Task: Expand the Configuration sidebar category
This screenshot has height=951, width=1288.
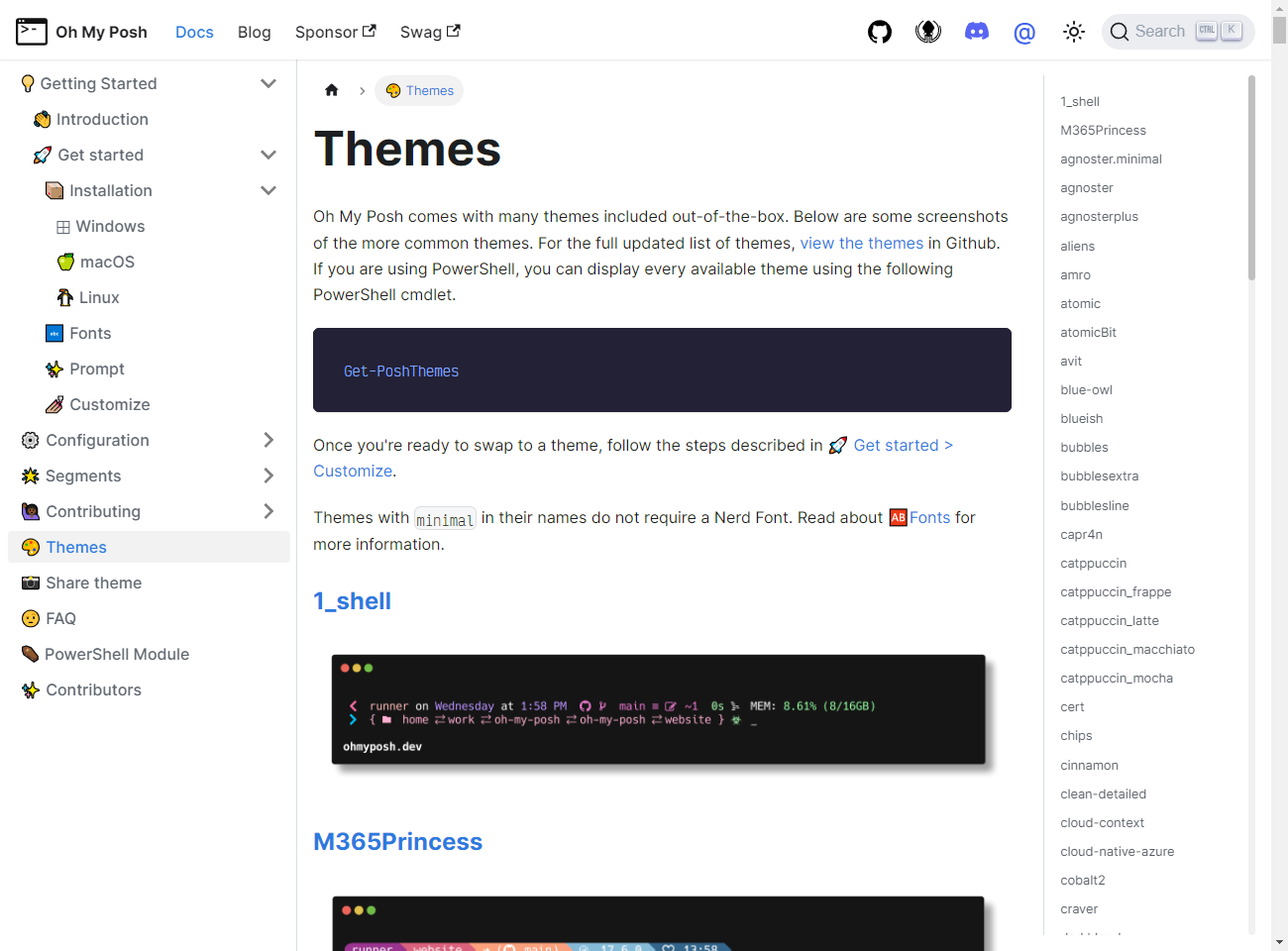Action: [268, 440]
